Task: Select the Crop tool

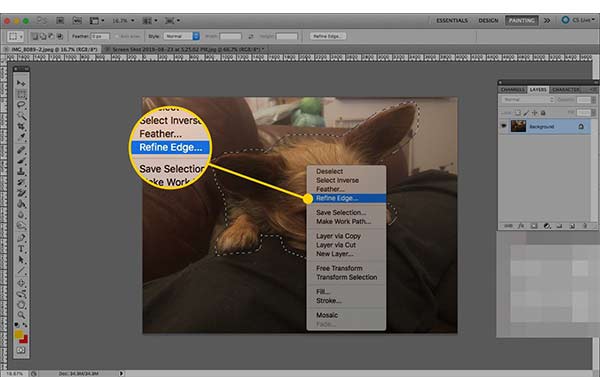Action: coord(21,126)
